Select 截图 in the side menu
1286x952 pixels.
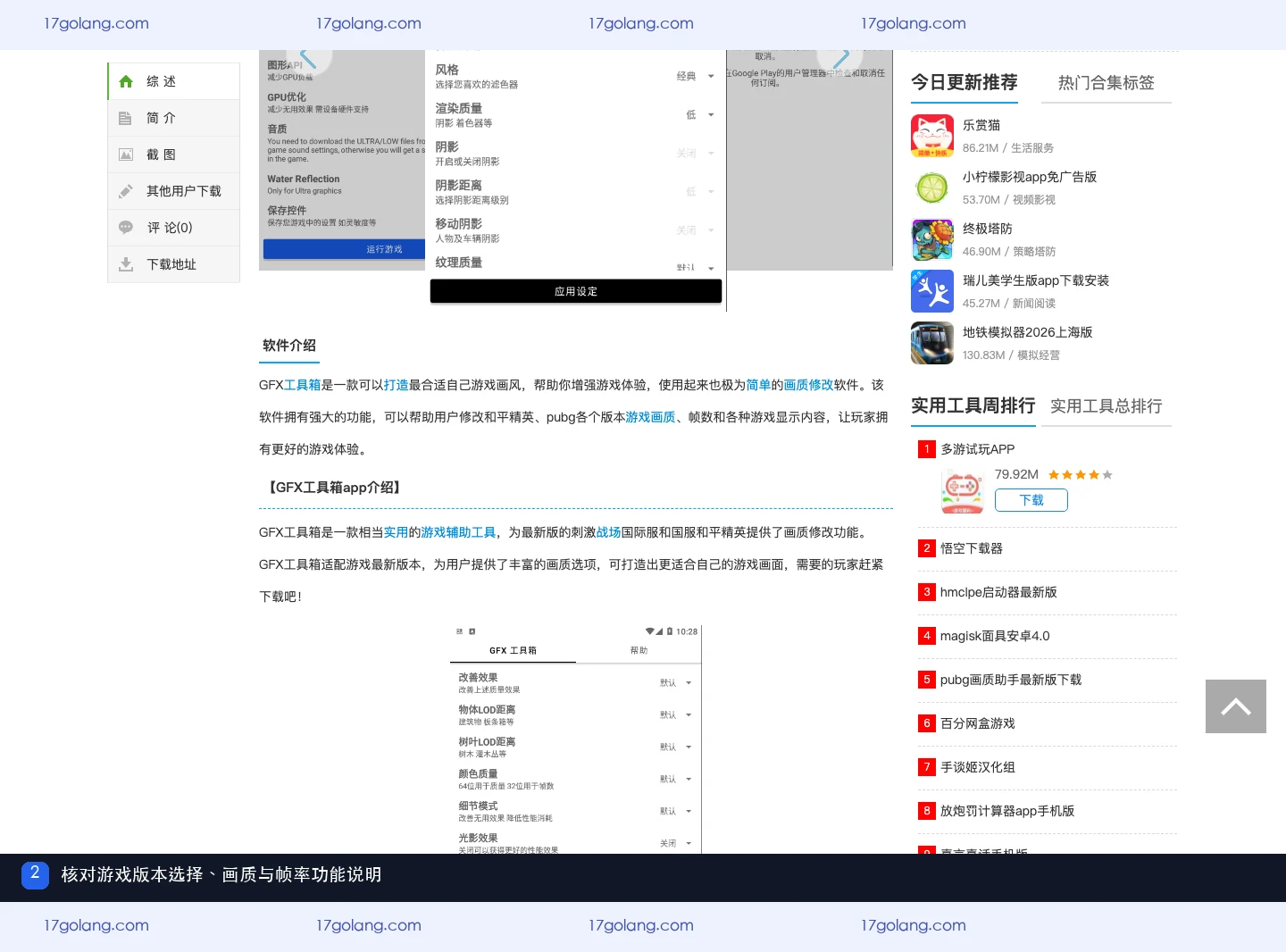(174, 154)
